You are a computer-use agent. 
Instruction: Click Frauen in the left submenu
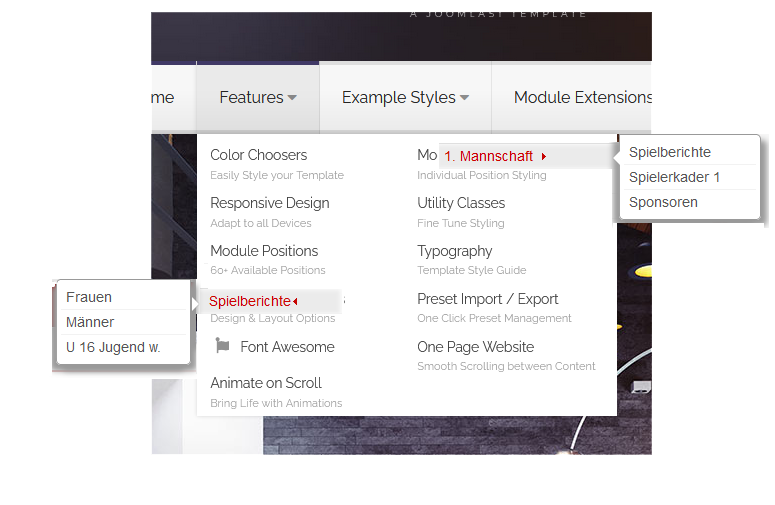(x=89, y=297)
